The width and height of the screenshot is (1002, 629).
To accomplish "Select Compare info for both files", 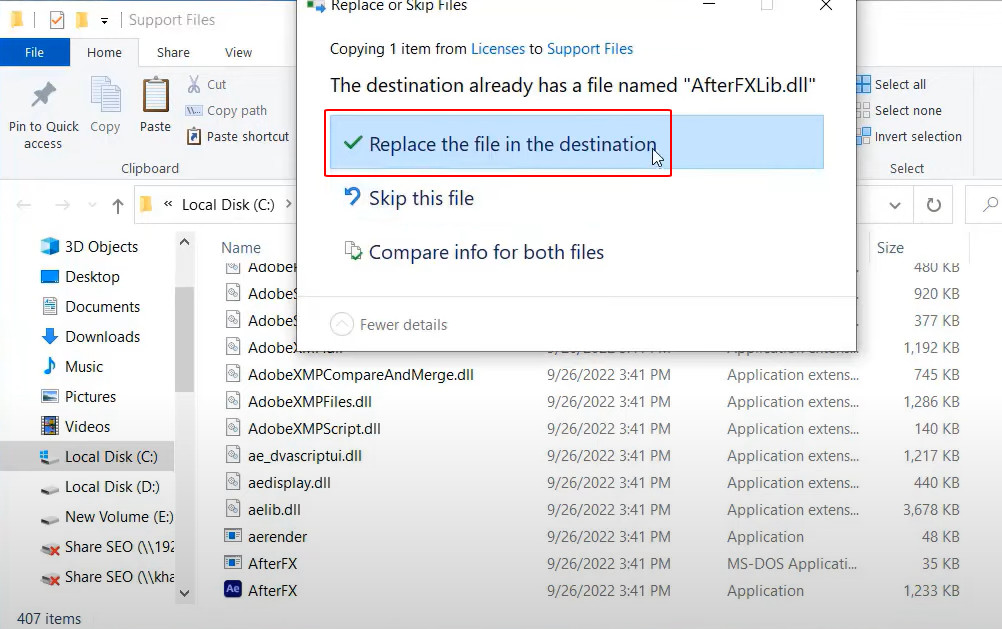I will click(x=486, y=252).
